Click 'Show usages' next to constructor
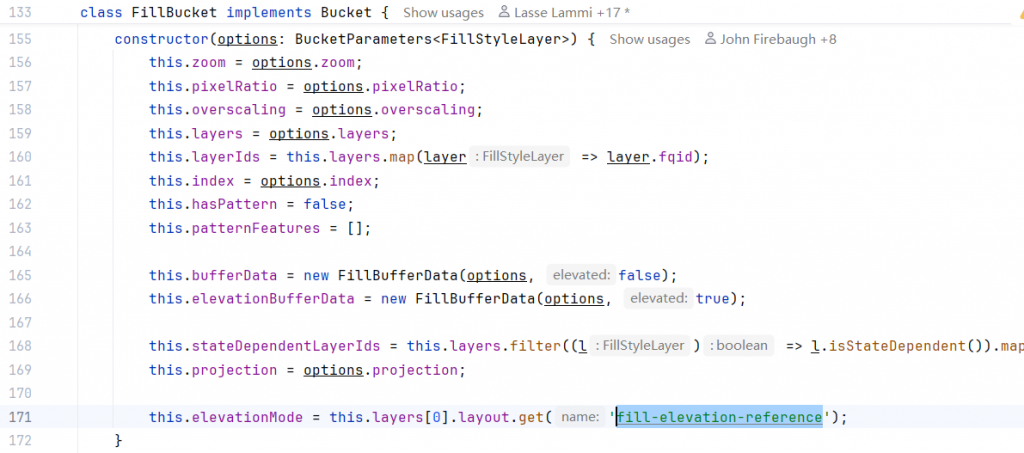Viewport: 1024px width, 453px height. [650, 39]
